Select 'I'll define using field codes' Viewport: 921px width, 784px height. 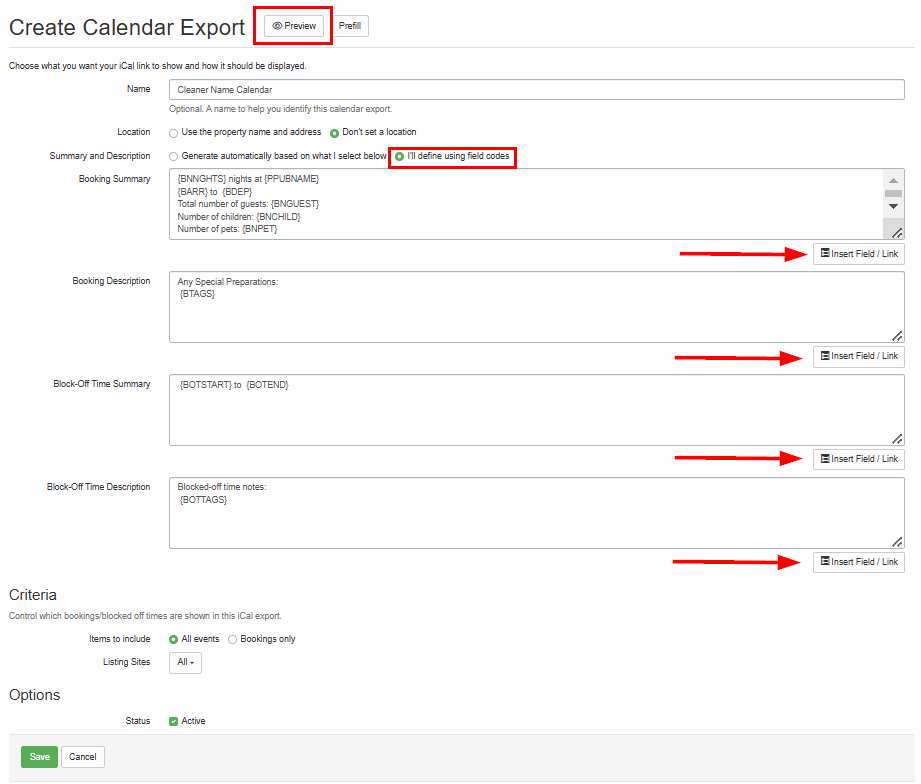pyautogui.click(x=400, y=157)
